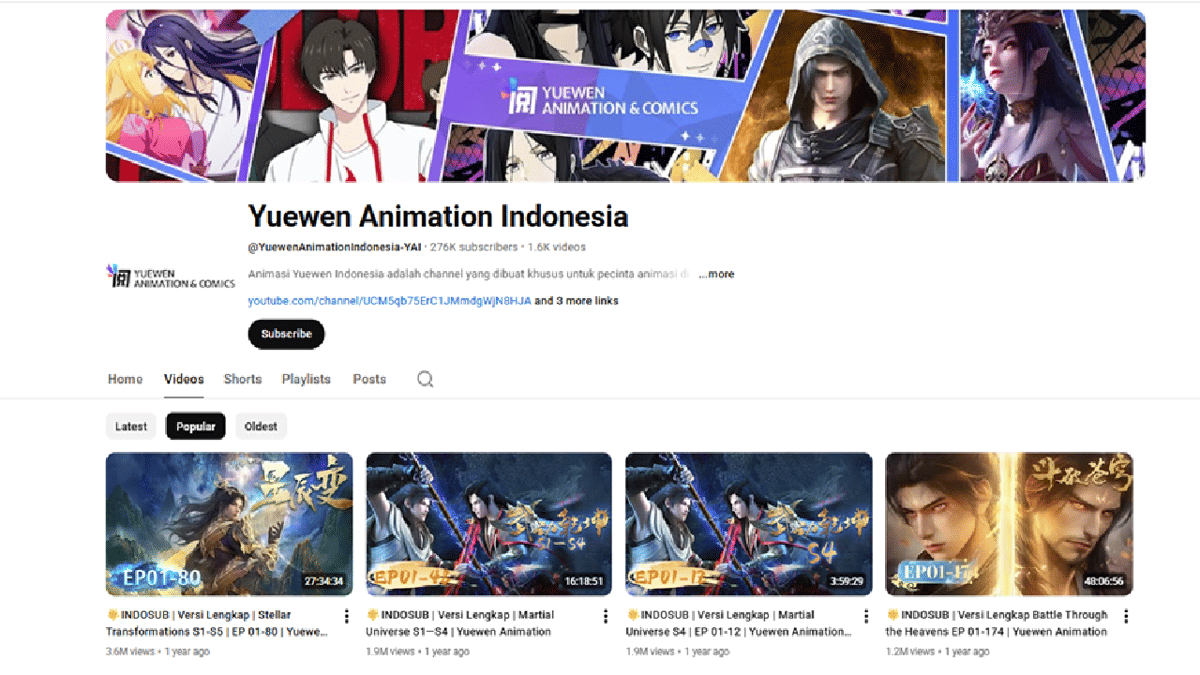
Task: Open the Playlists tab
Action: pos(306,379)
